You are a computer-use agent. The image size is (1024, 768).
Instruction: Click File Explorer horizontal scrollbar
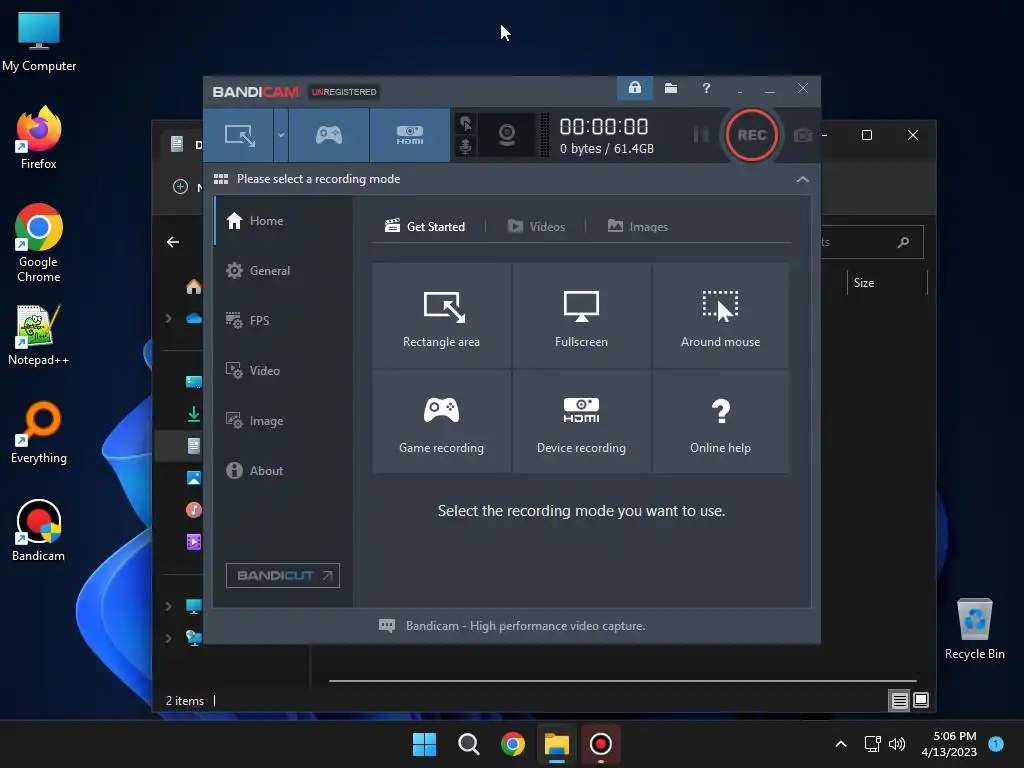622,680
